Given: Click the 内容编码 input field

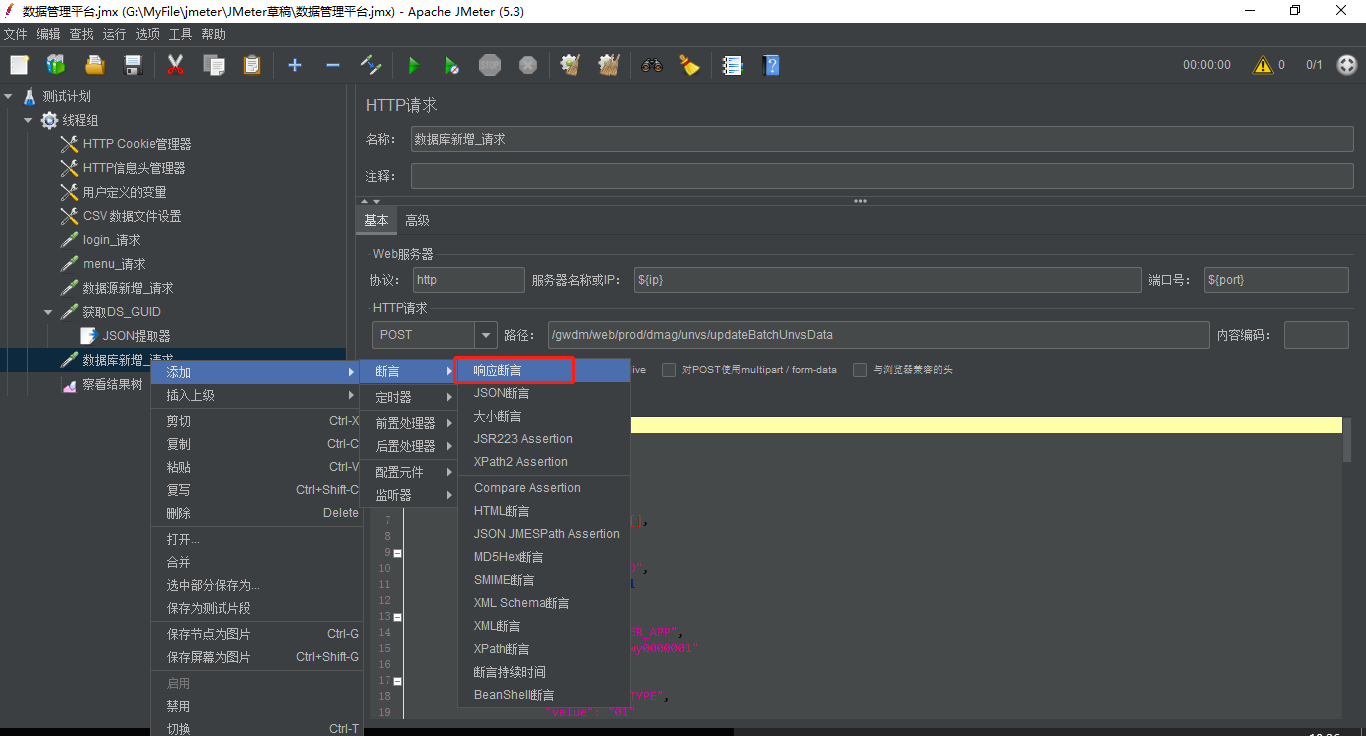Looking at the screenshot, I should (1316, 335).
